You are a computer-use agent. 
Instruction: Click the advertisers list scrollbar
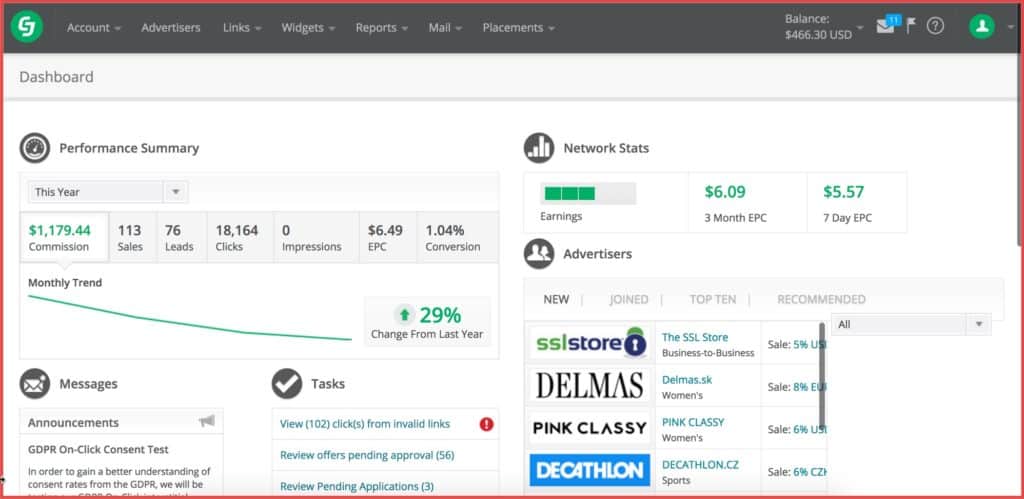point(822,374)
